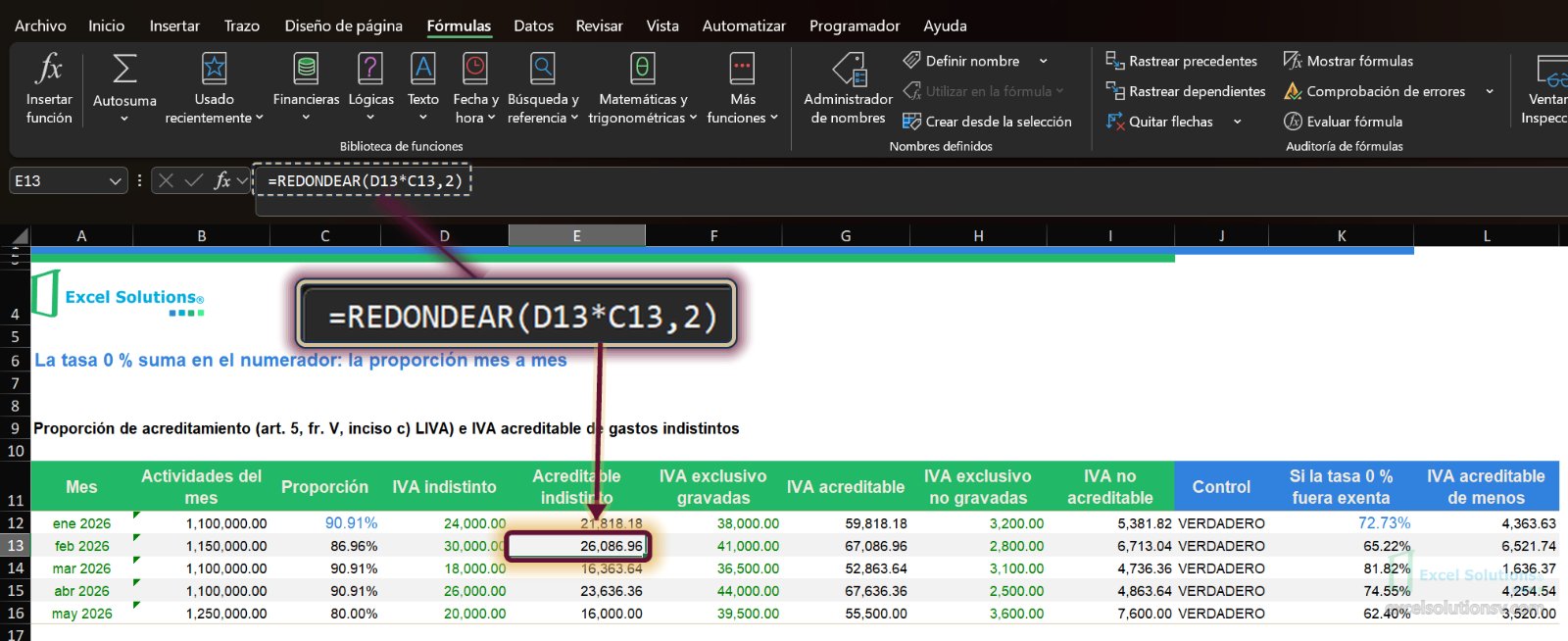Click Quitar flechas
Screen dimensions: 1568x641
(x=1159, y=122)
